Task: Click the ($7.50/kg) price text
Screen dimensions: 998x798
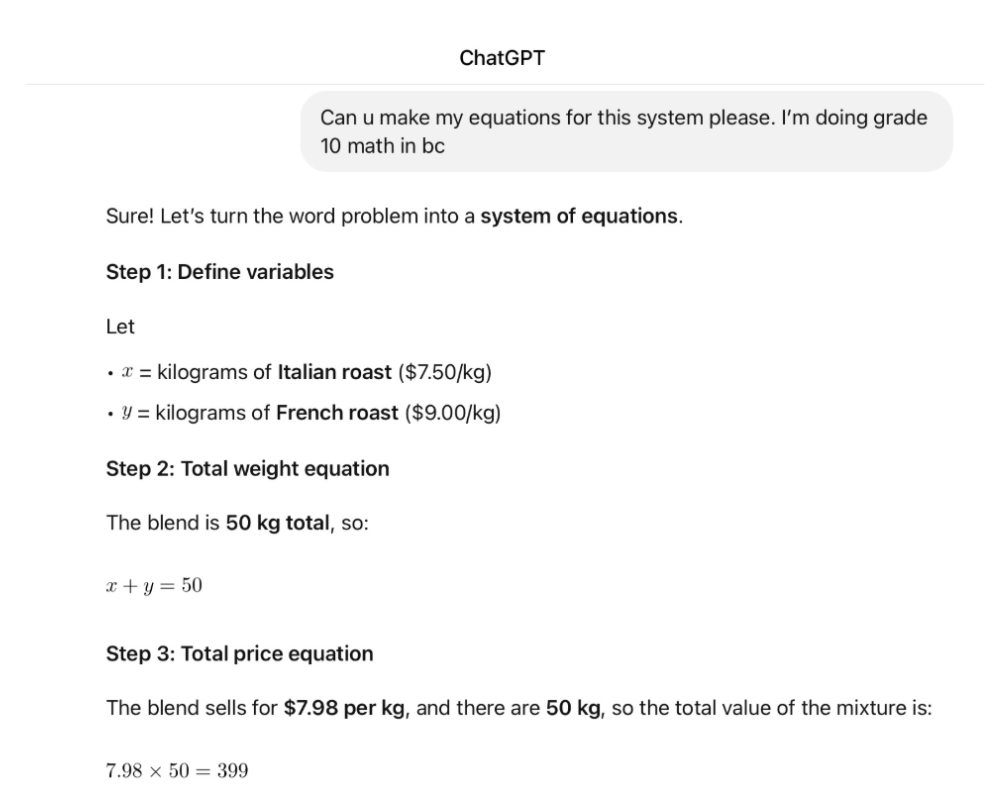Action: [x=445, y=372]
